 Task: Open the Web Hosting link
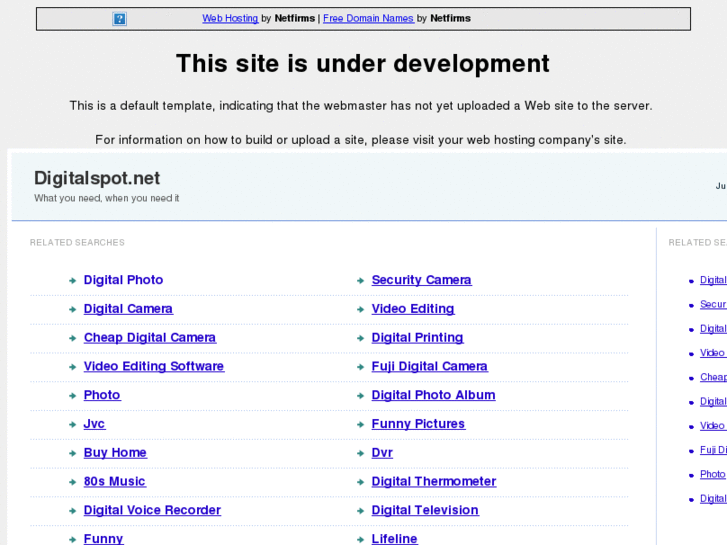point(230,18)
